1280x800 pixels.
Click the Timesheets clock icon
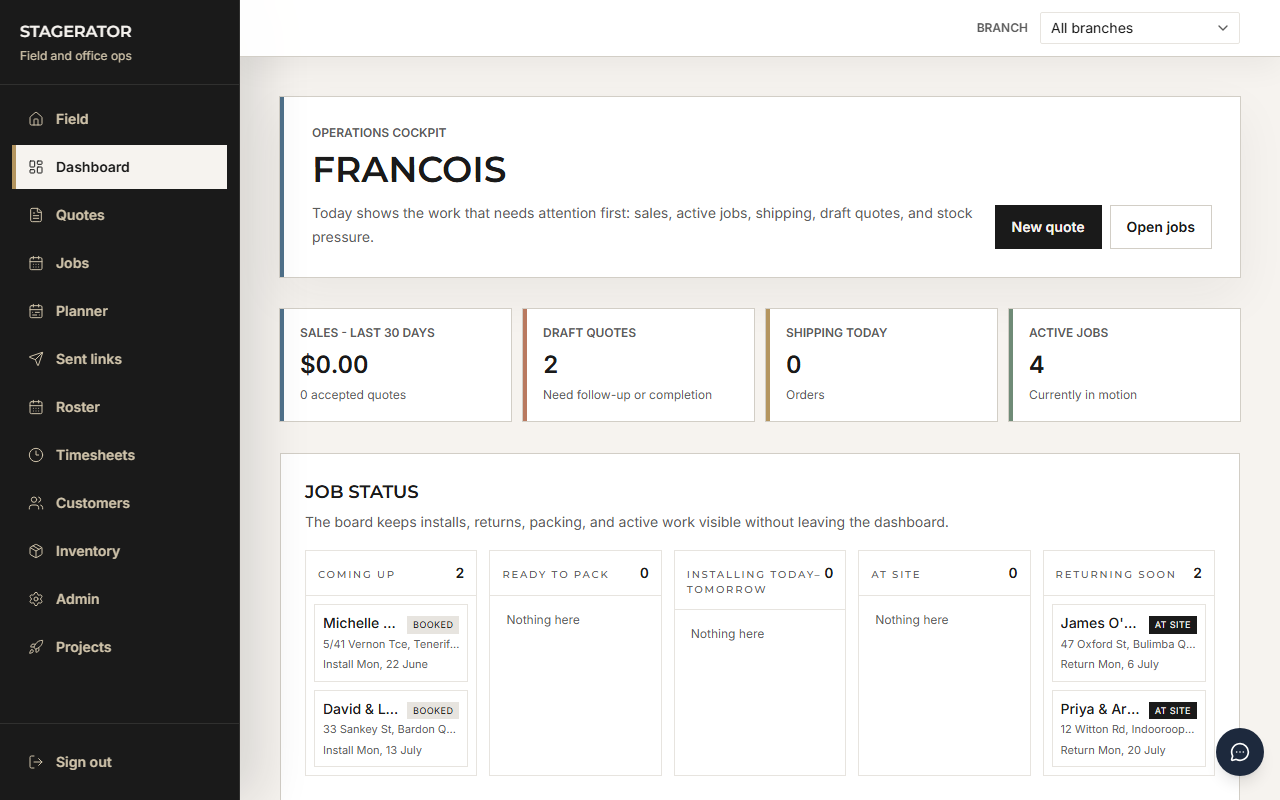(36, 455)
